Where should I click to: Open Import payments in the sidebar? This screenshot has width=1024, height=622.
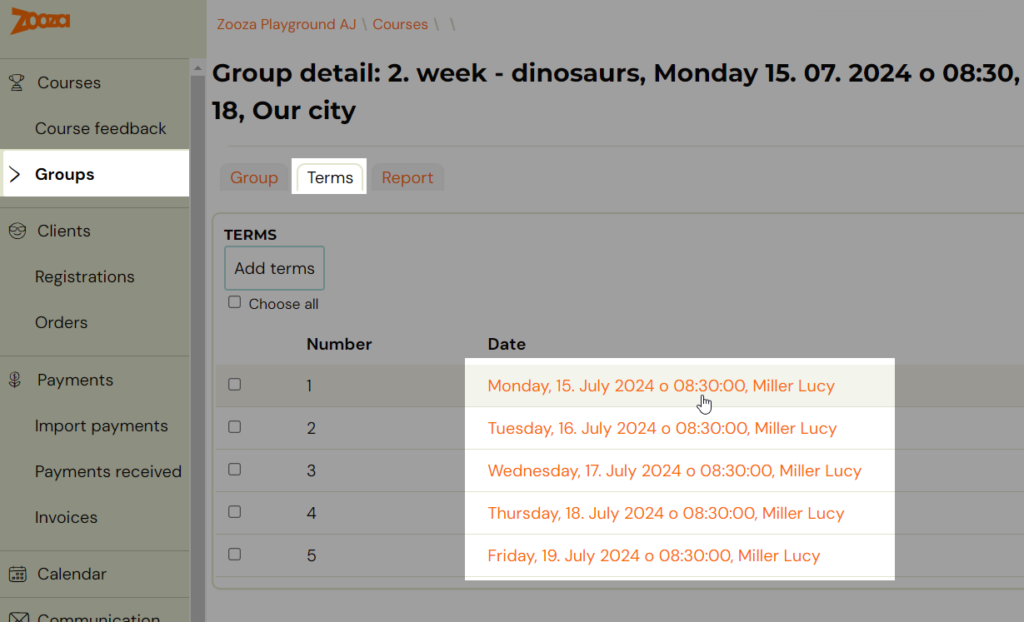pos(101,426)
